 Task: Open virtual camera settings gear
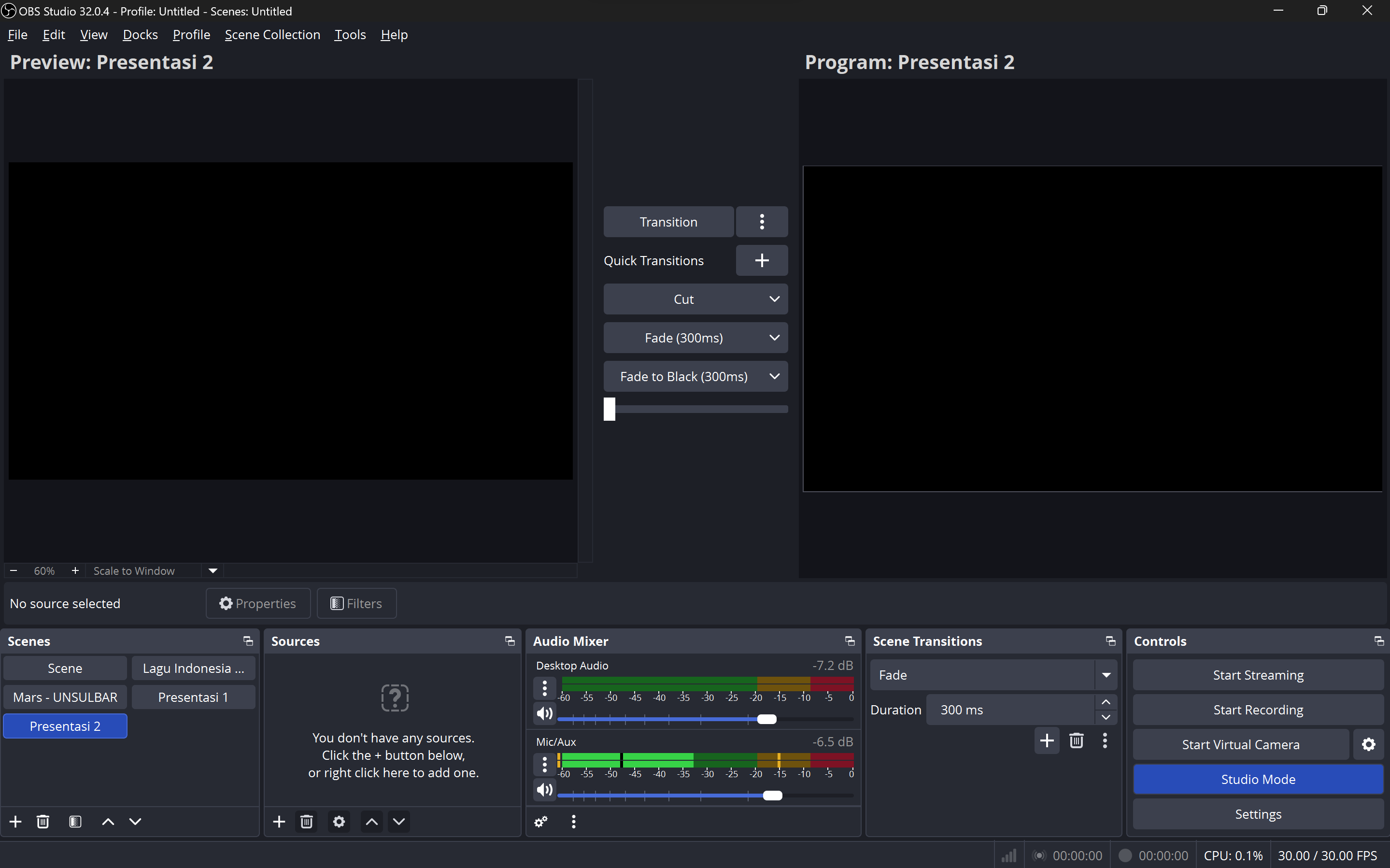(1368, 744)
